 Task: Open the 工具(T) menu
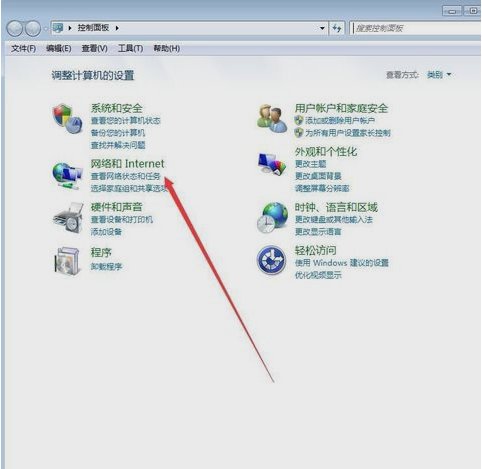[130, 49]
